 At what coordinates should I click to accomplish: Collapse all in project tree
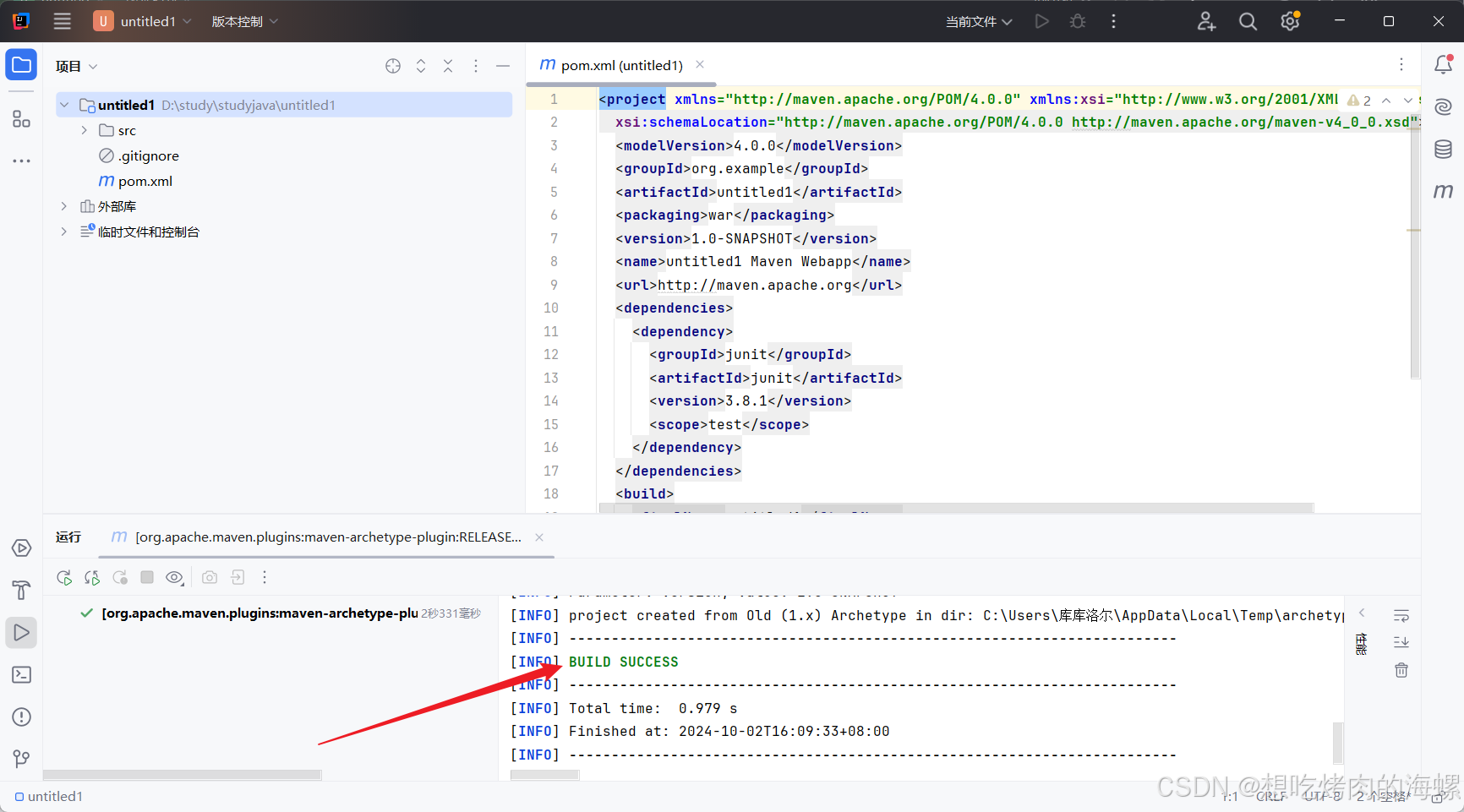448,66
